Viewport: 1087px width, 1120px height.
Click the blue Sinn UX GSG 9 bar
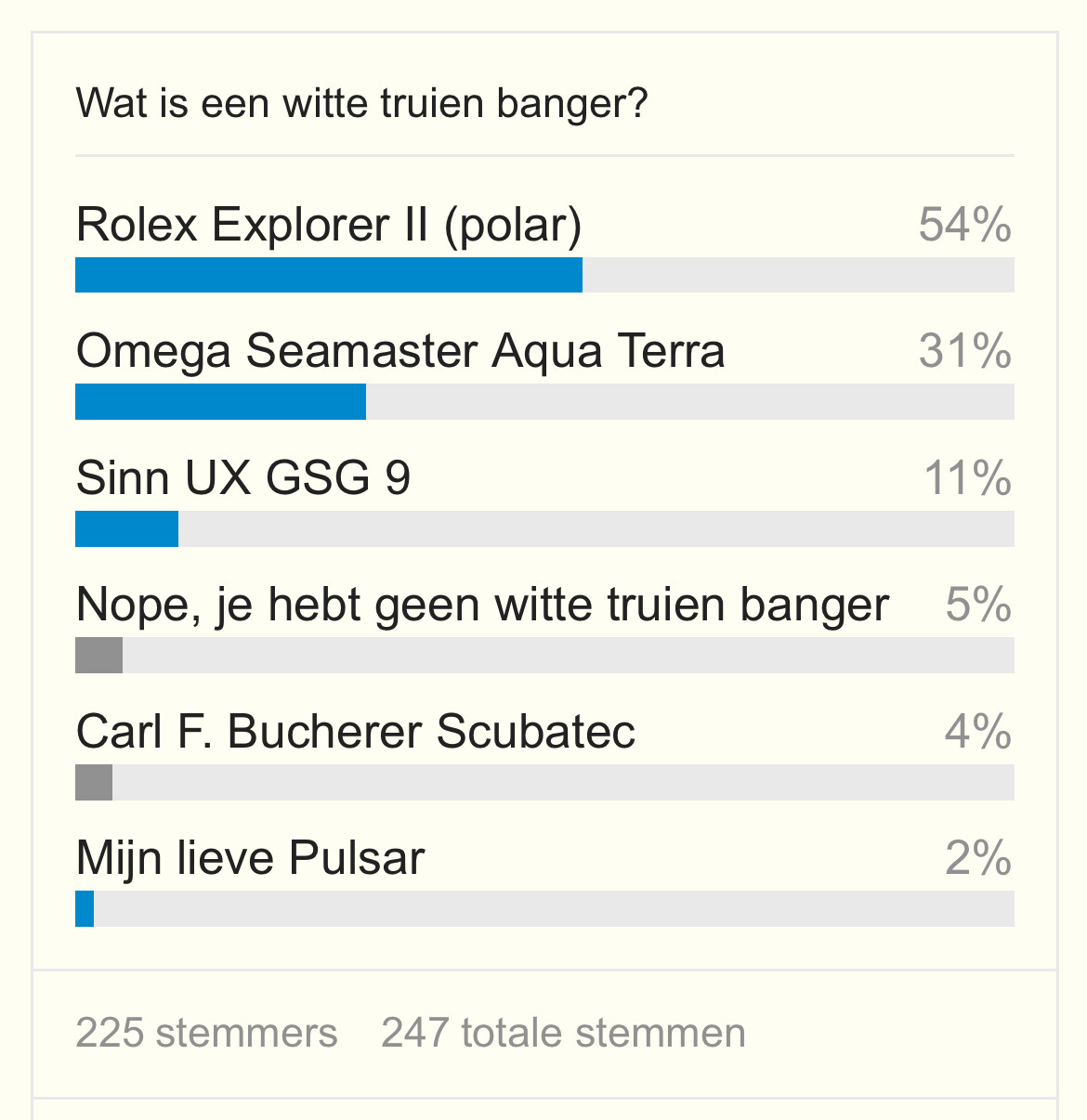point(126,528)
